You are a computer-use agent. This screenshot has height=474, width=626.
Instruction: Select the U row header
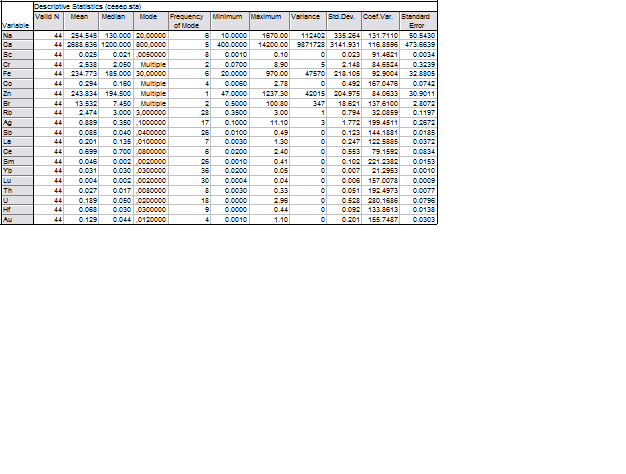pyautogui.click(x=17, y=200)
